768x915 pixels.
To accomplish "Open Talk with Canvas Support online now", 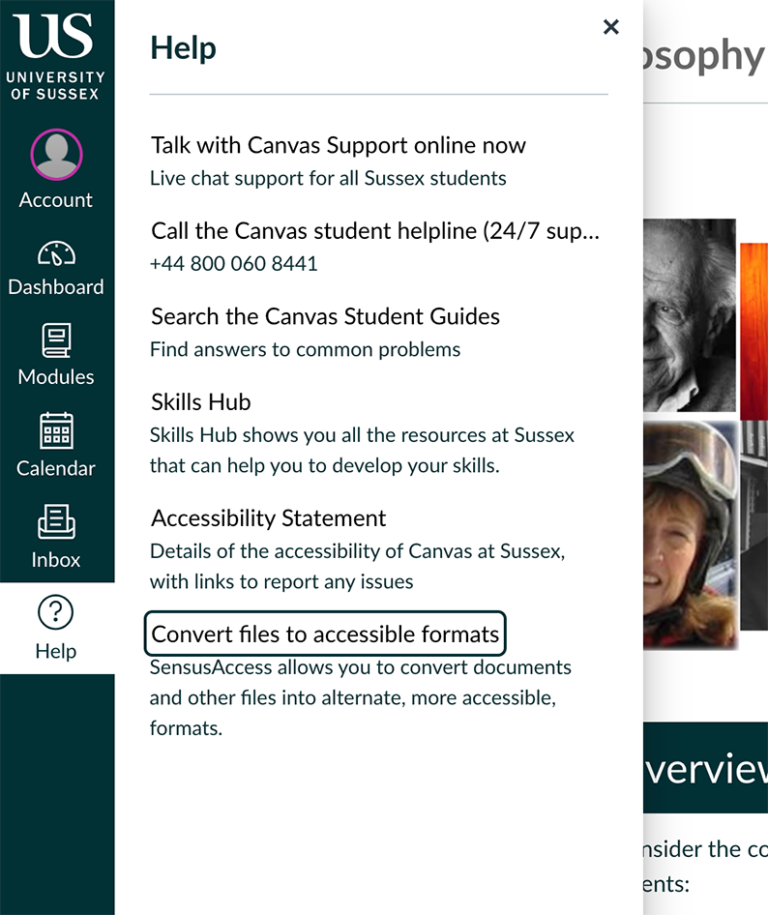I will point(338,144).
